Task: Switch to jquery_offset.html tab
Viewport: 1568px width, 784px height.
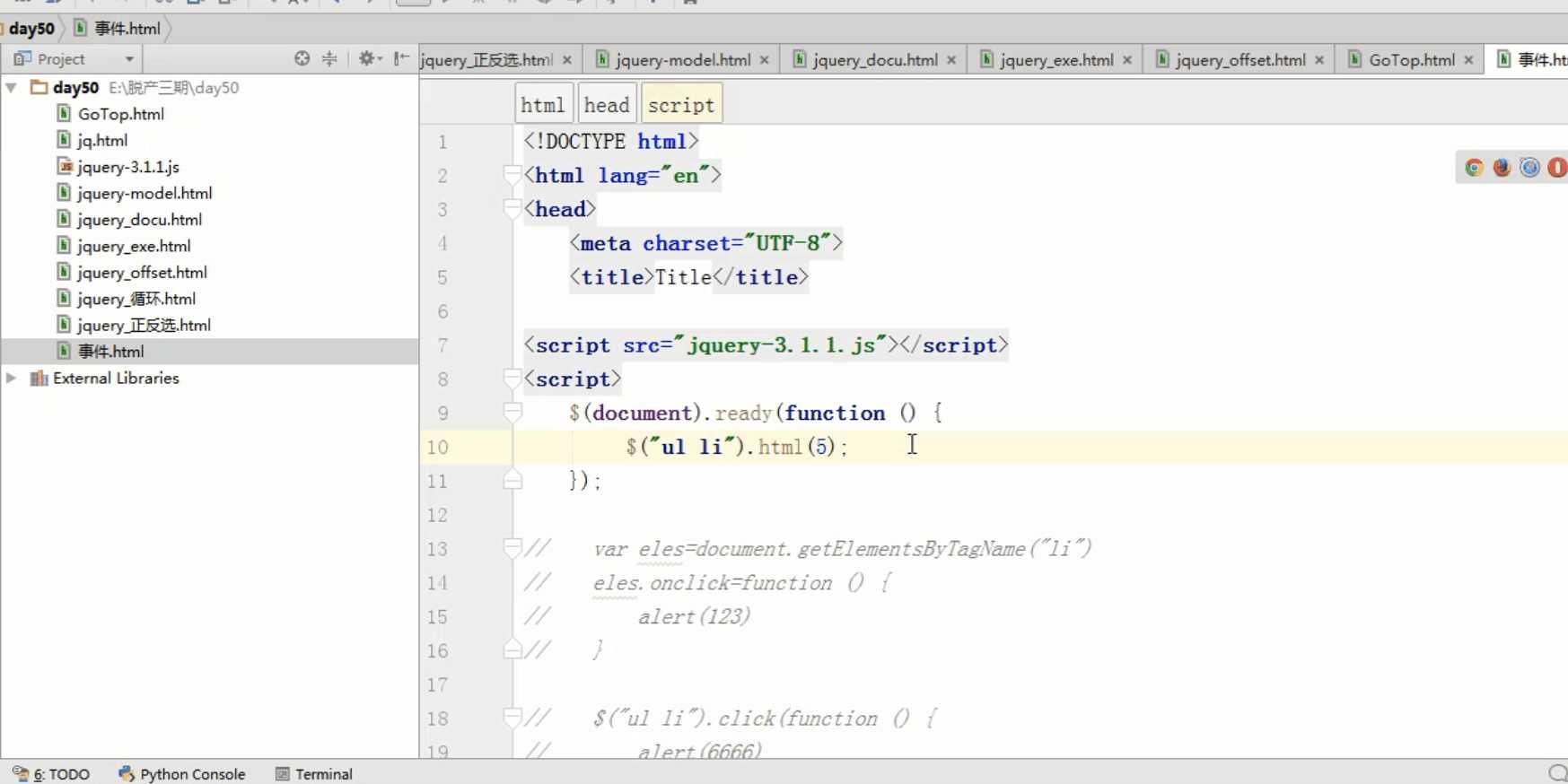Action: click(x=1240, y=60)
